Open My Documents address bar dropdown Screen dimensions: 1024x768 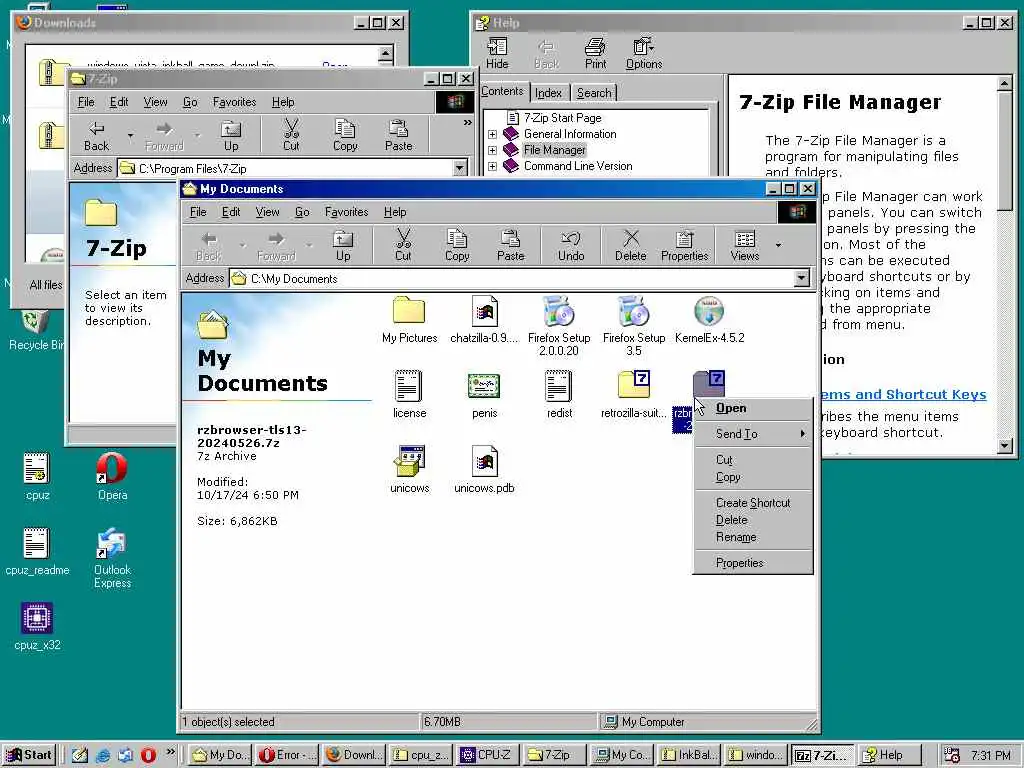(801, 279)
